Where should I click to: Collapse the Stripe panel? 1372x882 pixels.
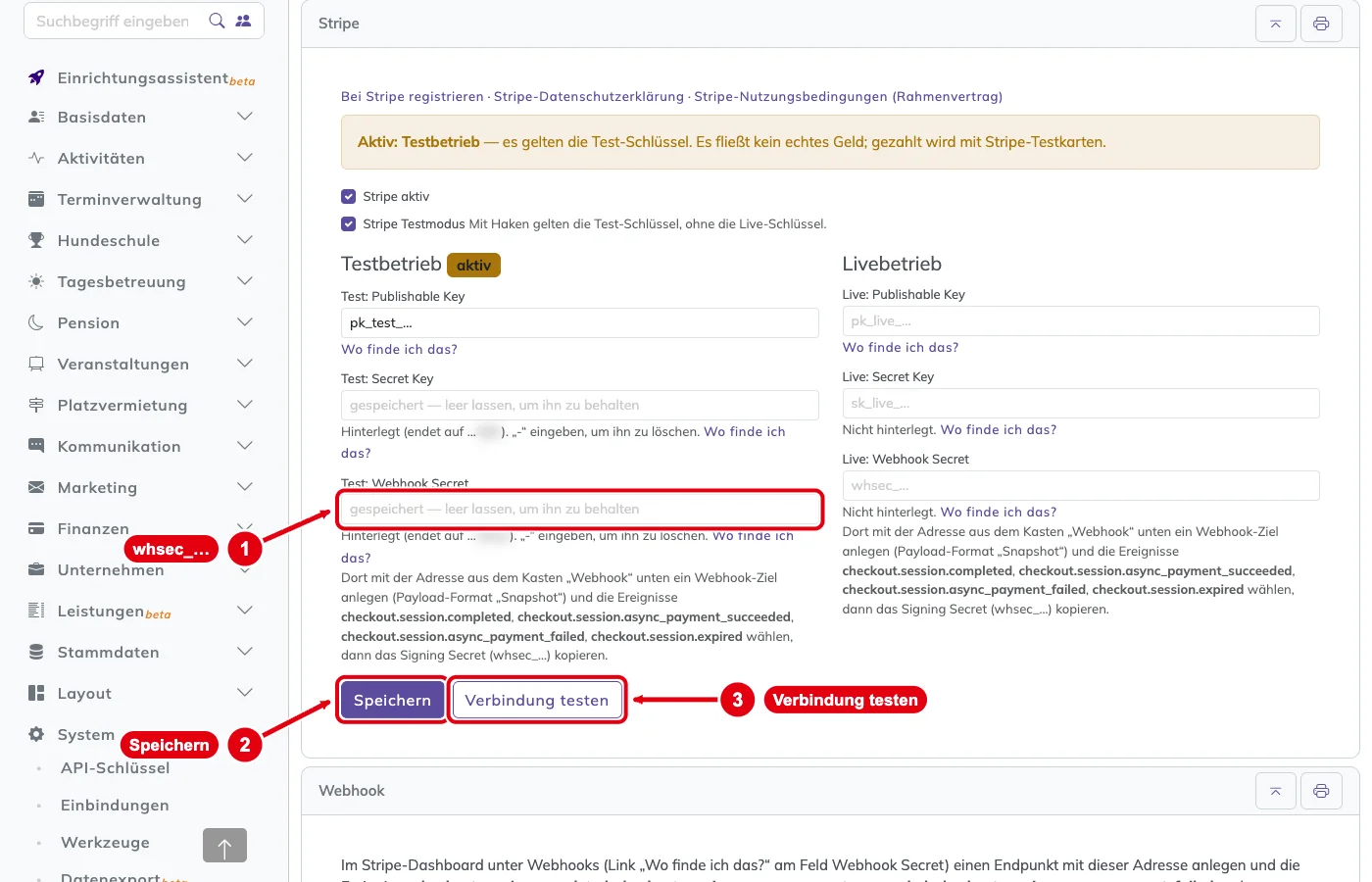pyautogui.click(x=1276, y=24)
